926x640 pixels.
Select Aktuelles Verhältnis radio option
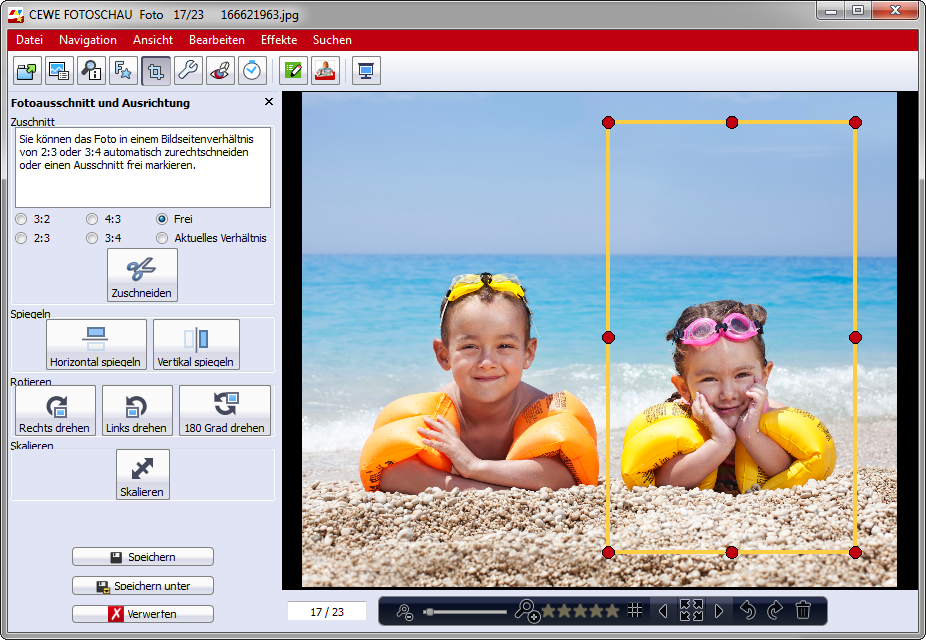tap(162, 238)
